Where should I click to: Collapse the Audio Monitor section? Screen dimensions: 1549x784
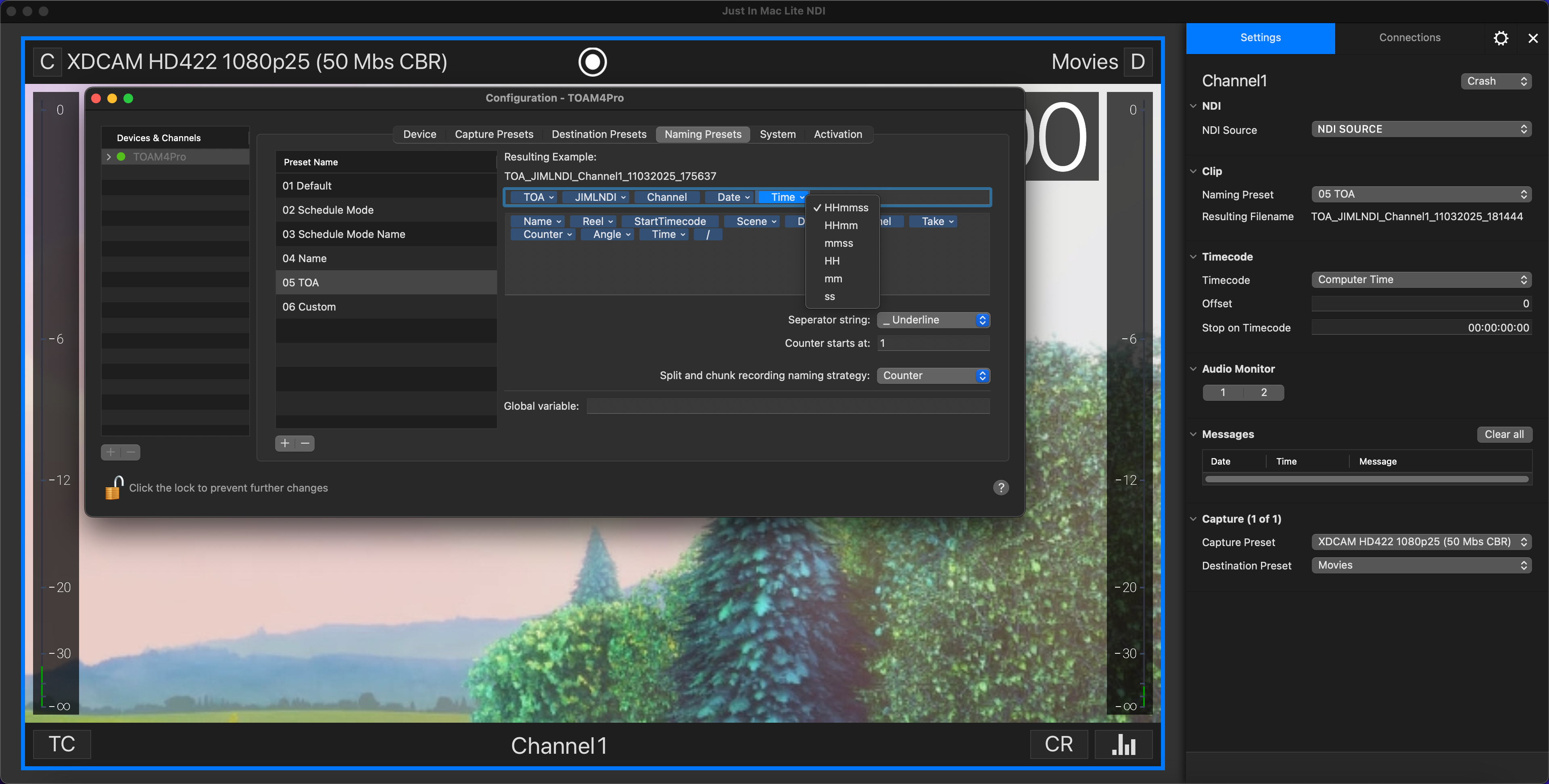(x=1193, y=369)
